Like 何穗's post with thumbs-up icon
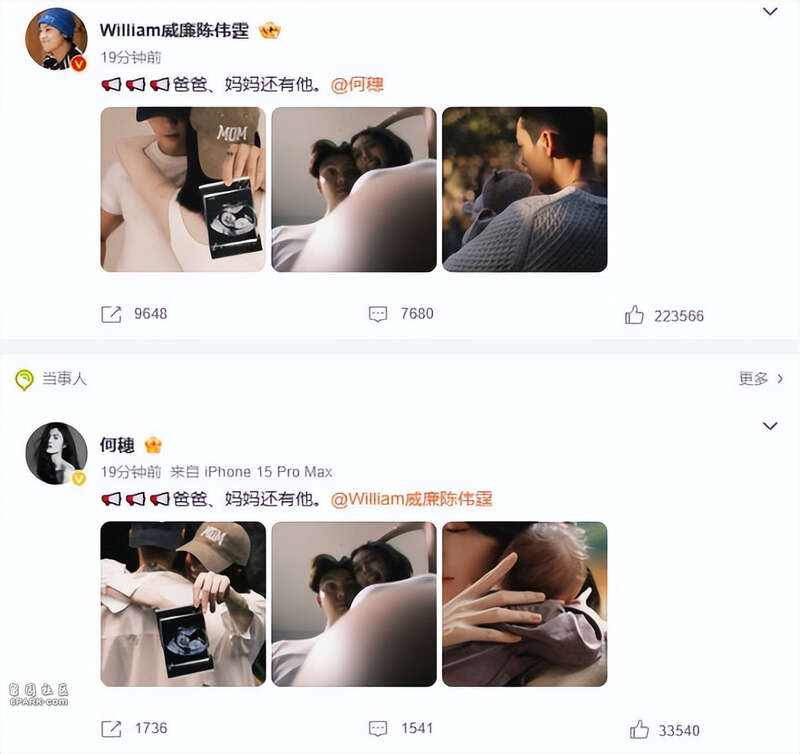 point(639,730)
